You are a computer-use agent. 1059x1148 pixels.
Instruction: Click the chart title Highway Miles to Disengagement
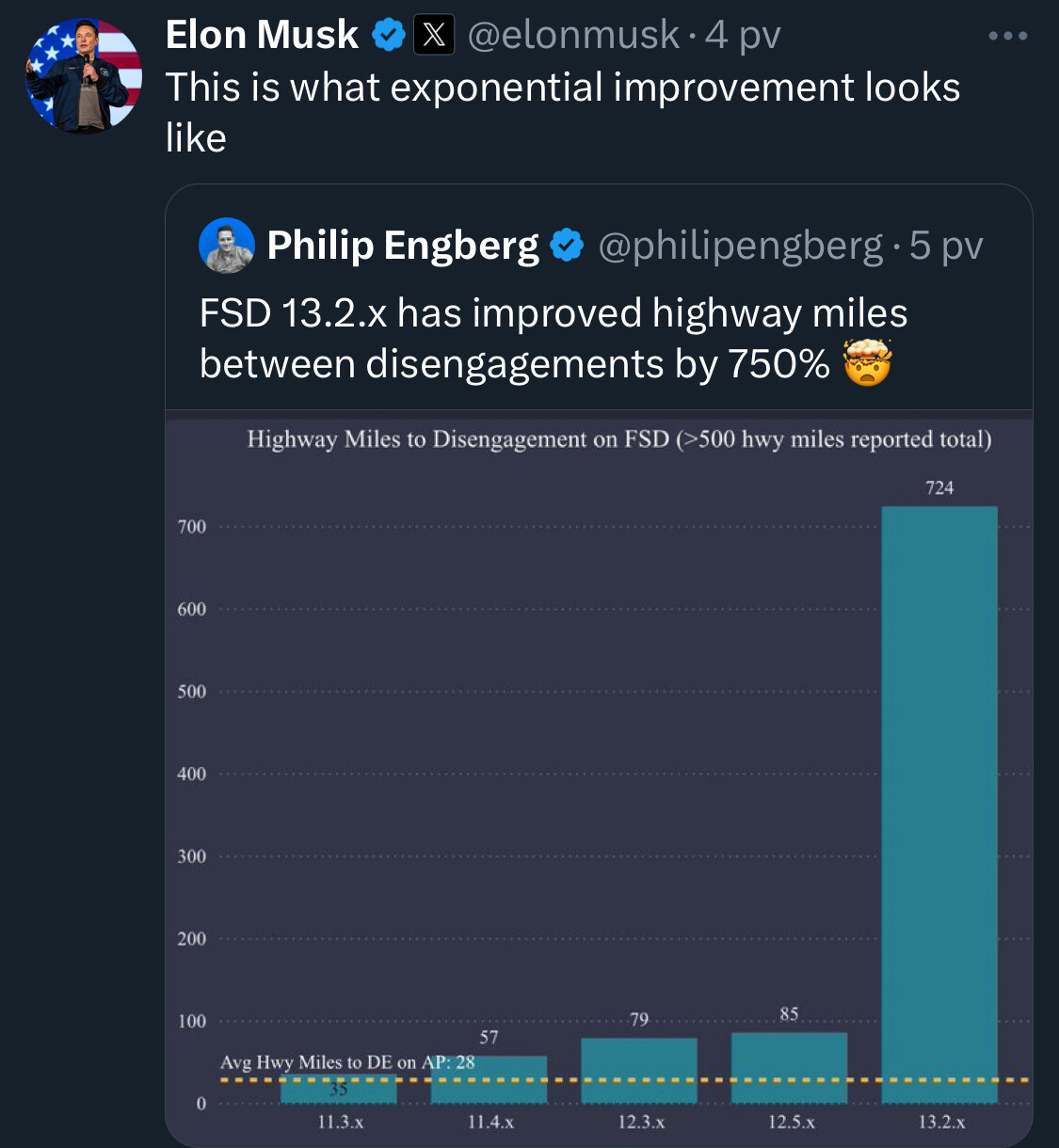pyautogui.click(x=619, y=439)
